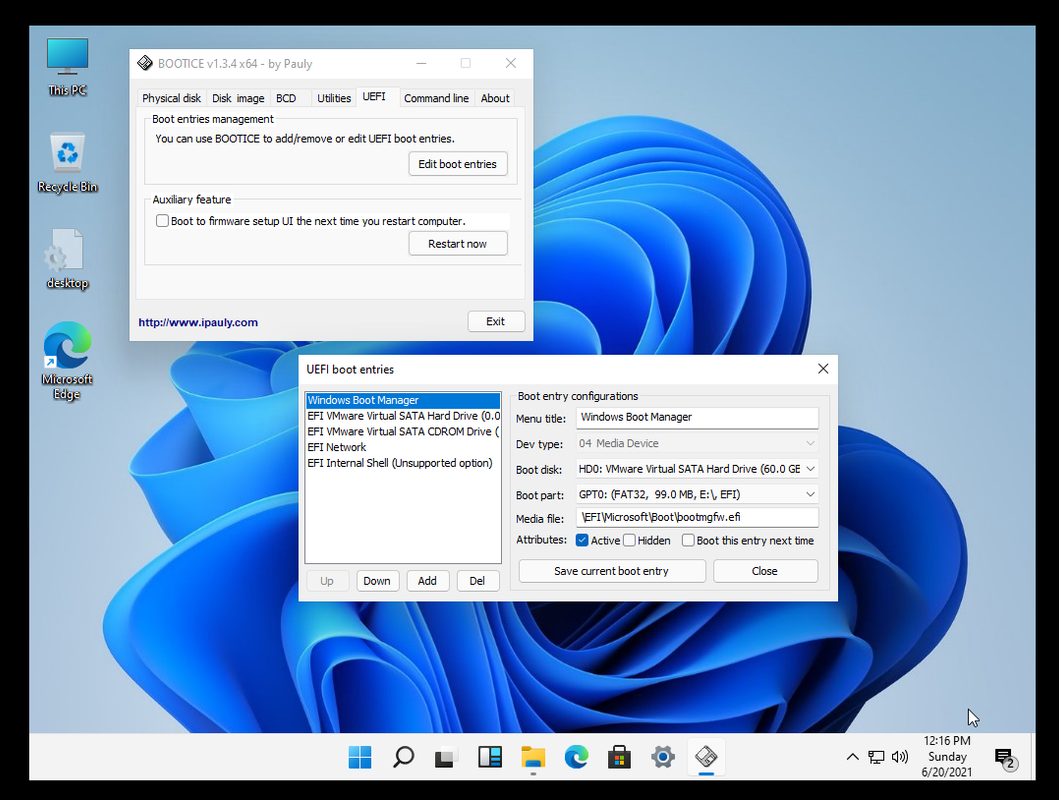The image size is (1059, 800).
Task: Select EFI Internal Shell entry
Action: [403, 463]
